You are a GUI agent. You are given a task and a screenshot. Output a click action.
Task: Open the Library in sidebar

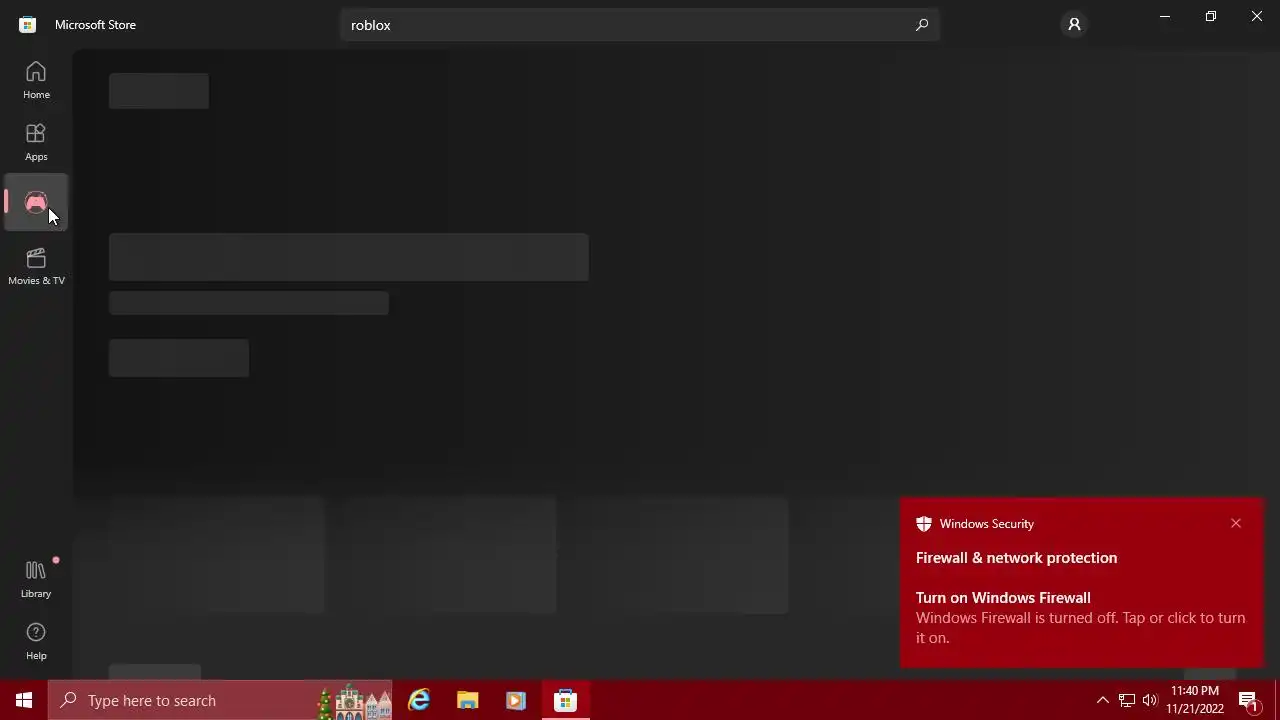[36, 579]
